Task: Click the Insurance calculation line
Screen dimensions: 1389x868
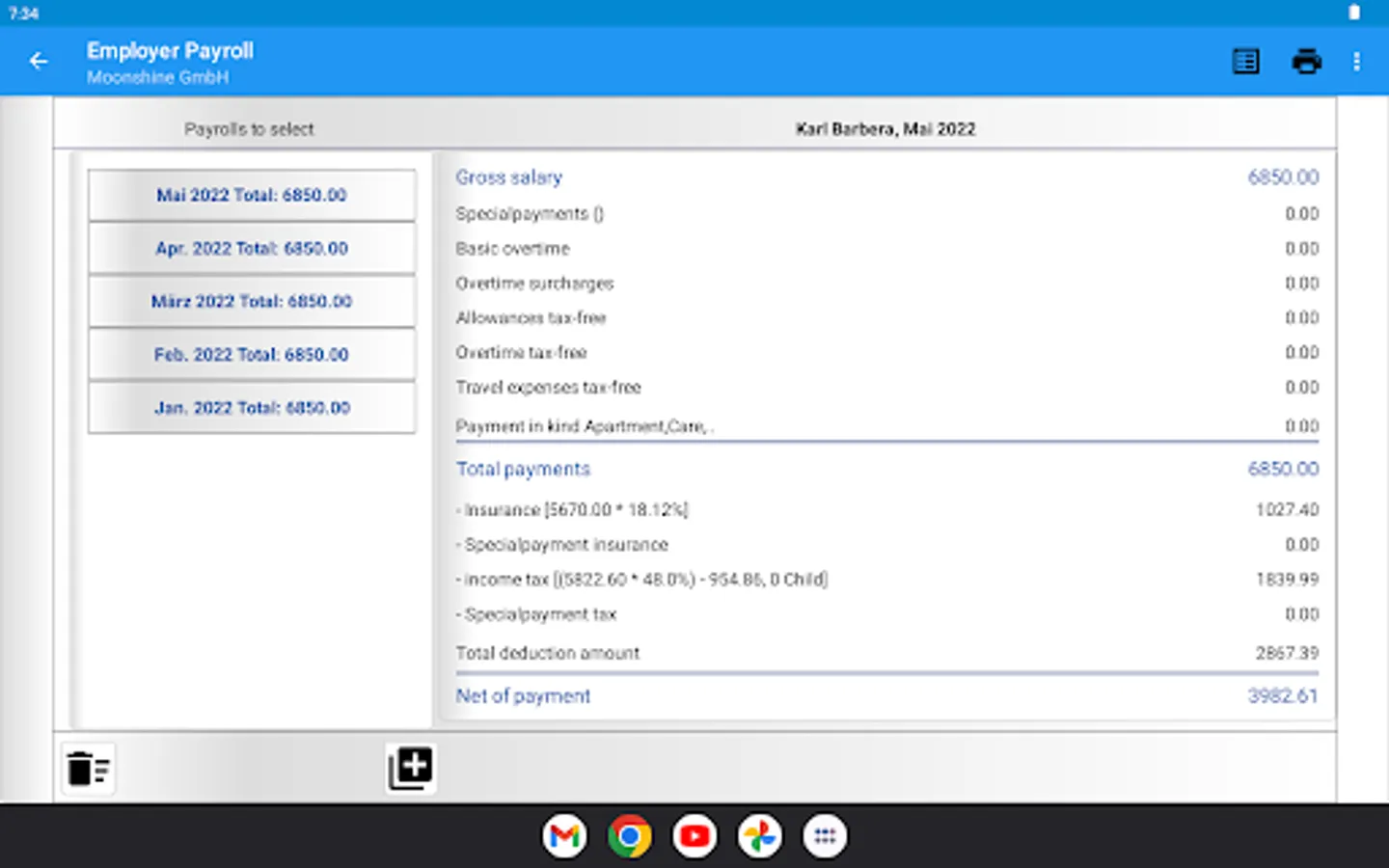Action: tap(572, 510)
